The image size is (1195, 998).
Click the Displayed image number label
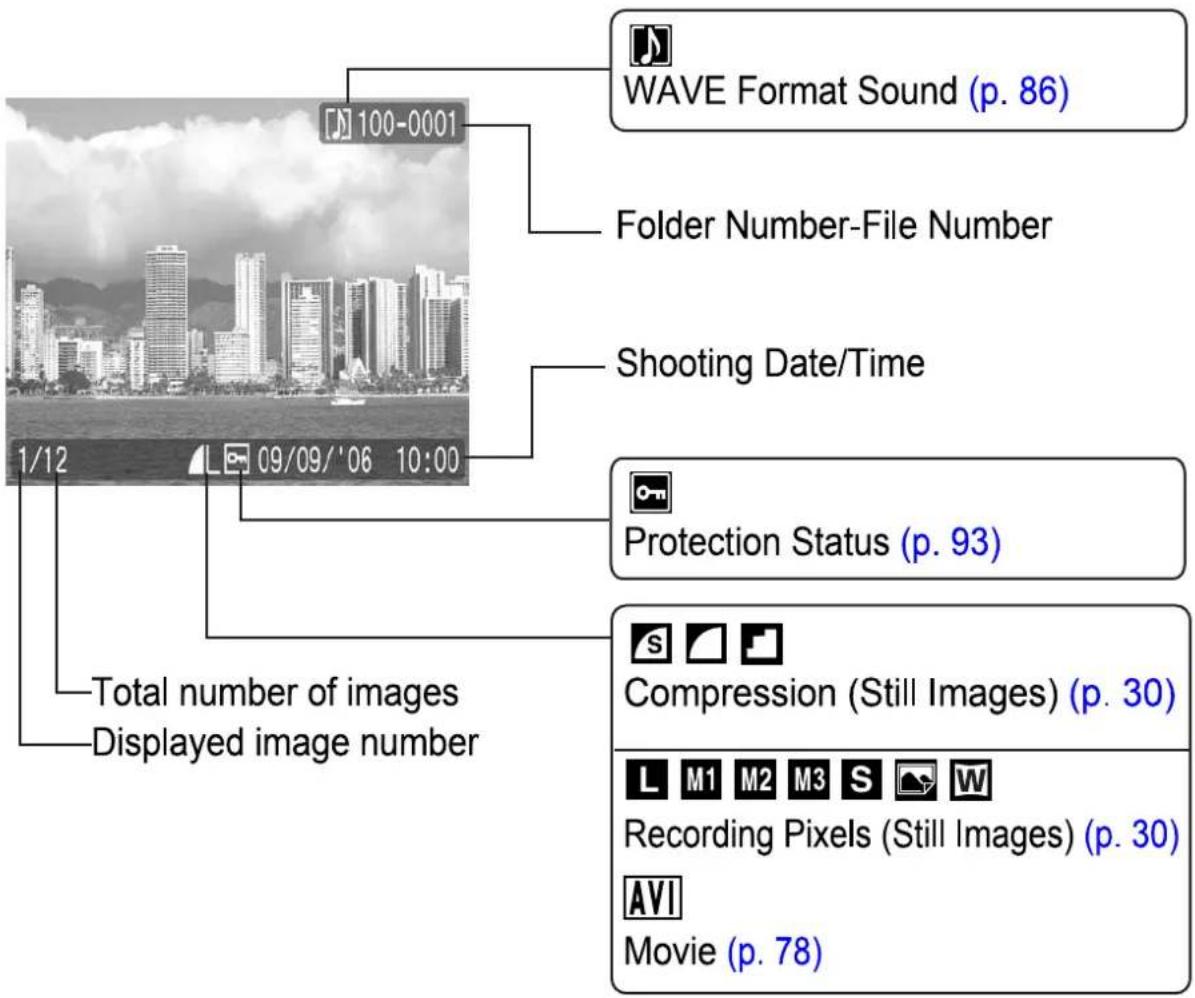pos(285,743)
